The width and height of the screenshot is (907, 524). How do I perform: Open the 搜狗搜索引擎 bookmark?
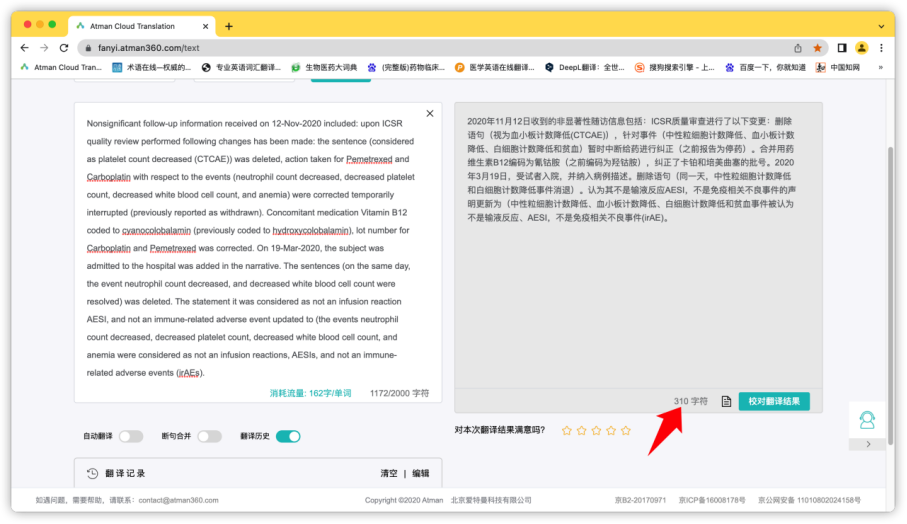coord(674,68)
